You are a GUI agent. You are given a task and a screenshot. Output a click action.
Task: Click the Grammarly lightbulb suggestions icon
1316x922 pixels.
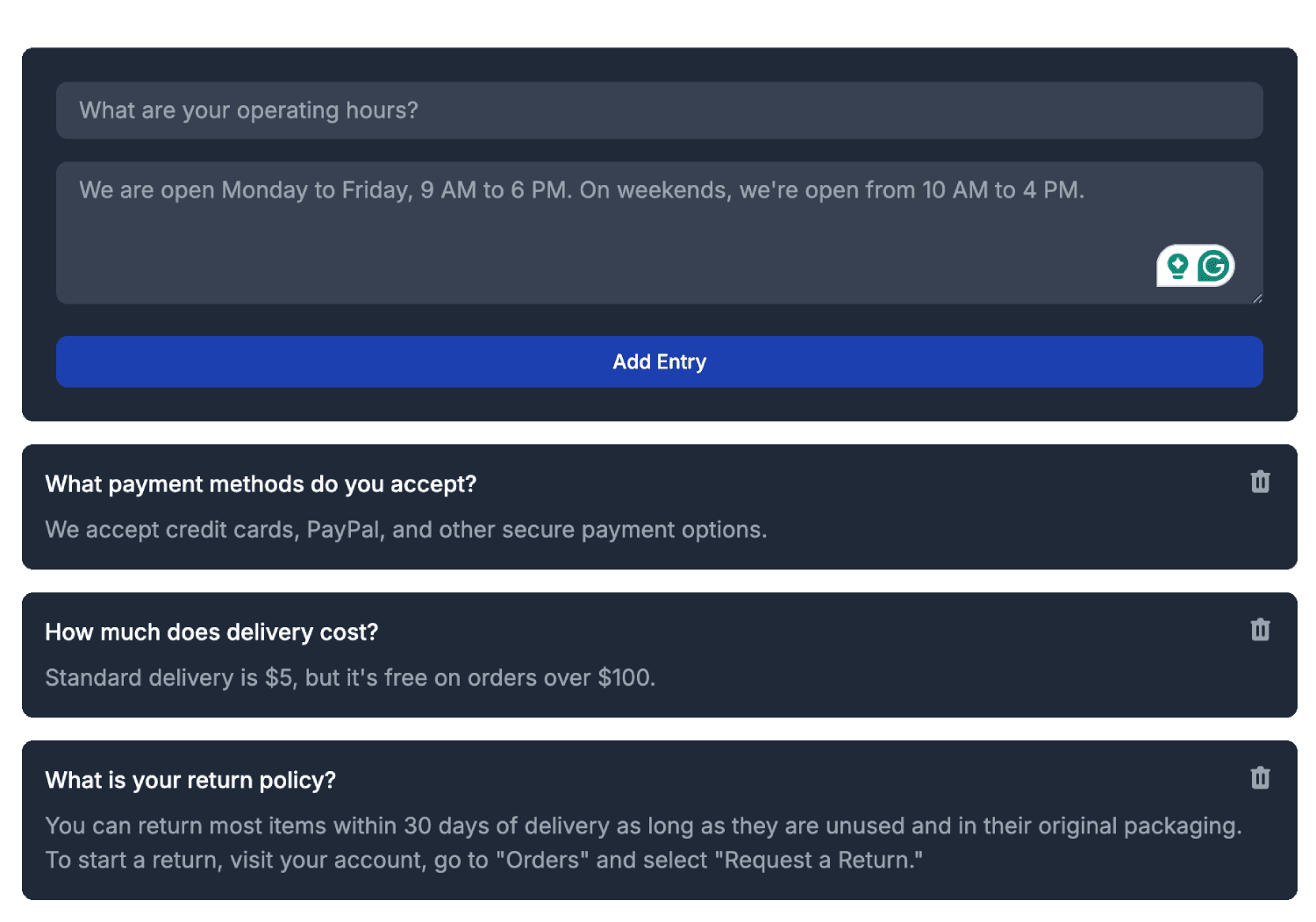1178,266
